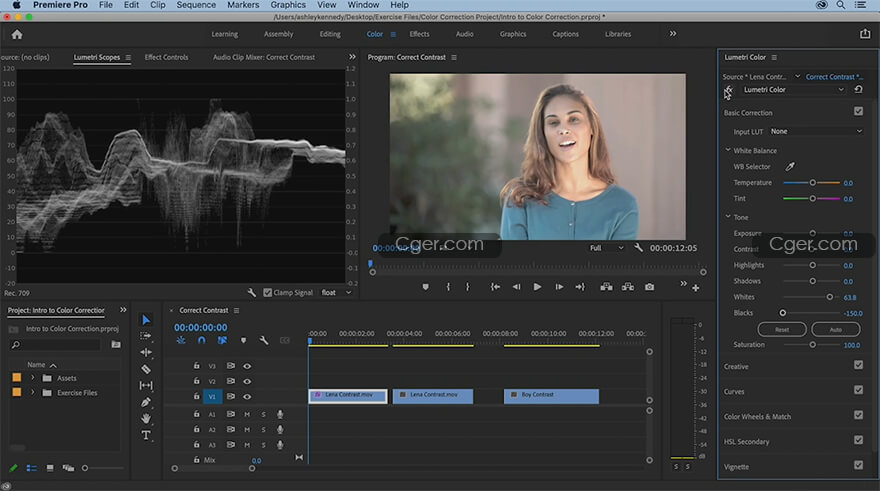Select the Type tool
This screenshot has height=491, width=880.
coord(146,435)
